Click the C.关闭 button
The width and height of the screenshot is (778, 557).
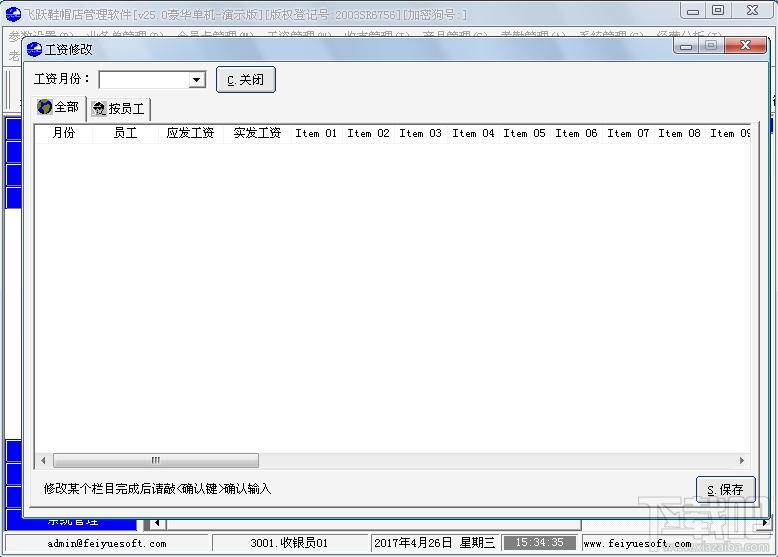(x=246, y=79)
